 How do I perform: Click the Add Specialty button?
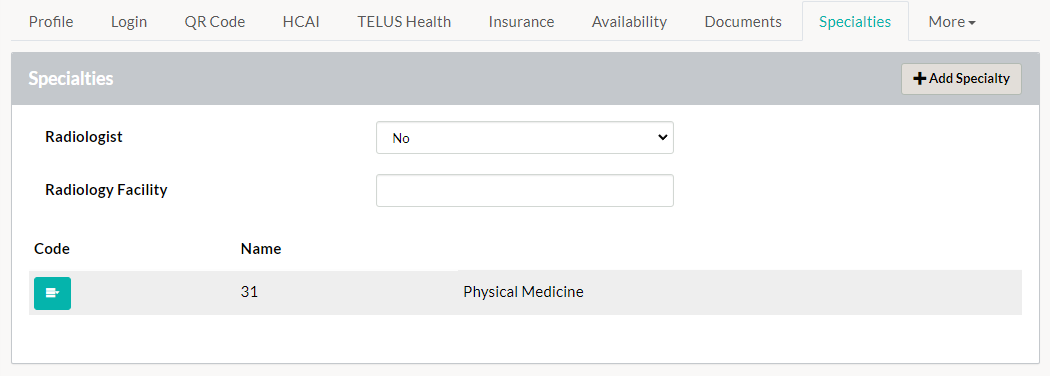coord(962,79)
